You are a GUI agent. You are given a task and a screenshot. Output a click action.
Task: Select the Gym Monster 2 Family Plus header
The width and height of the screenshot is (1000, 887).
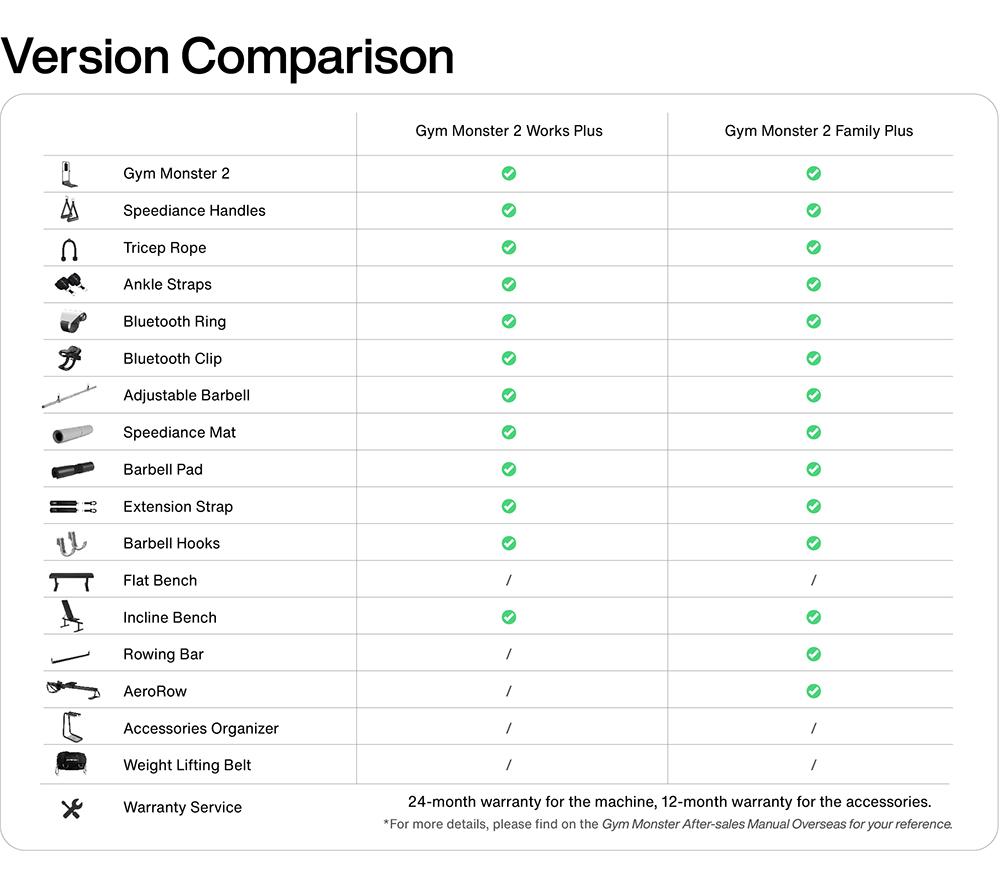click(819, 131)
